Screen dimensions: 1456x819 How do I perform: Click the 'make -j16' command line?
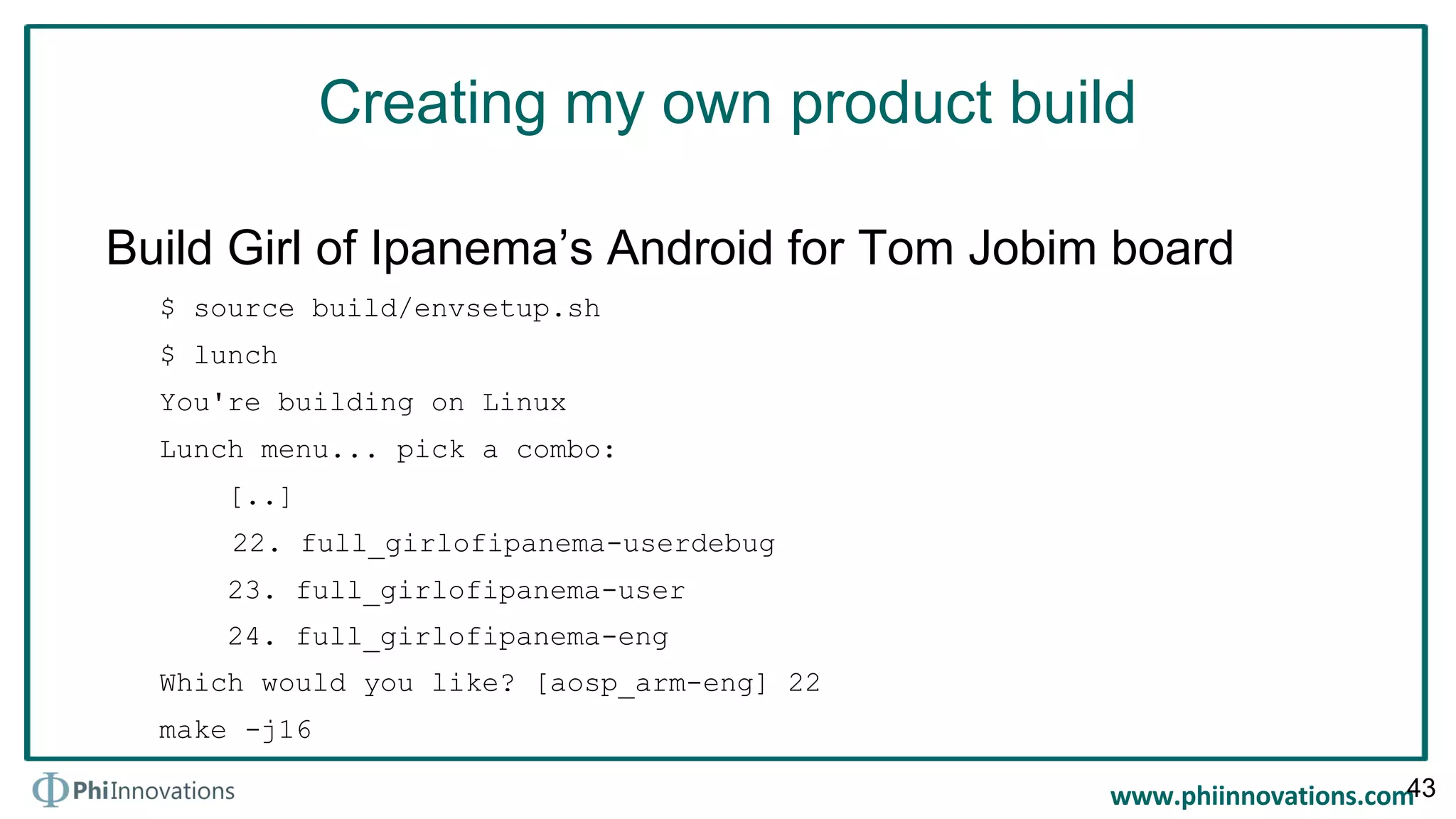pos(235,730)
